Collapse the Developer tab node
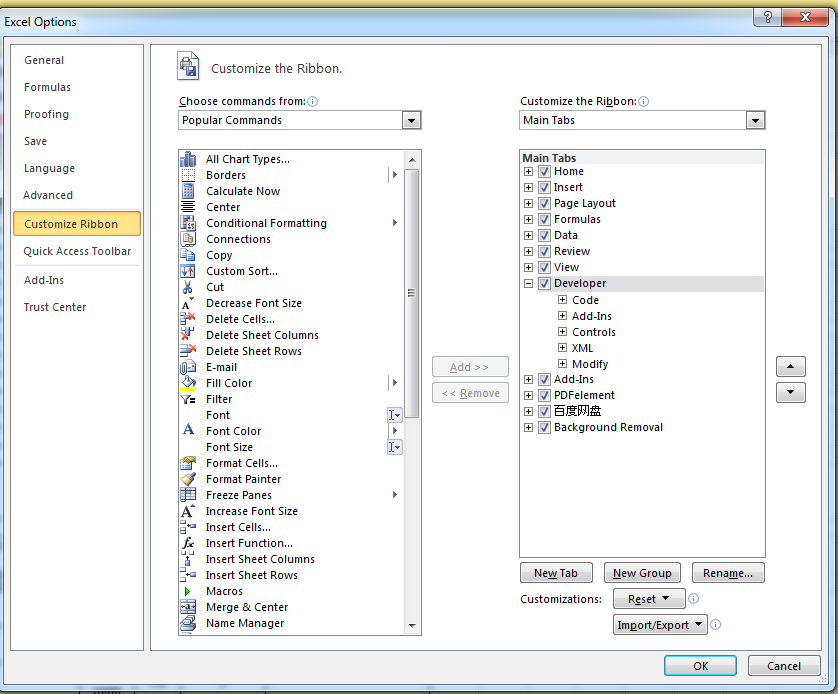The width and height of the screenshot is (838, 694). point(528,284)
